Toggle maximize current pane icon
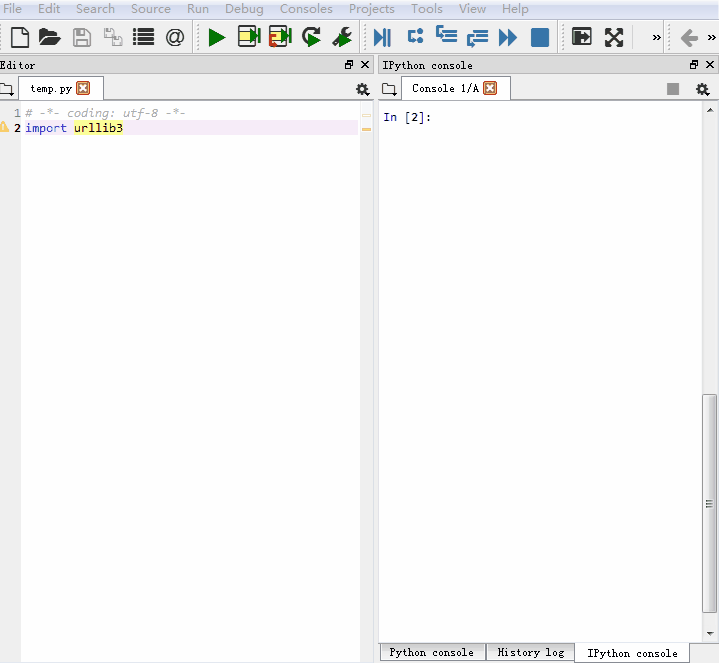 coord(582,38)
